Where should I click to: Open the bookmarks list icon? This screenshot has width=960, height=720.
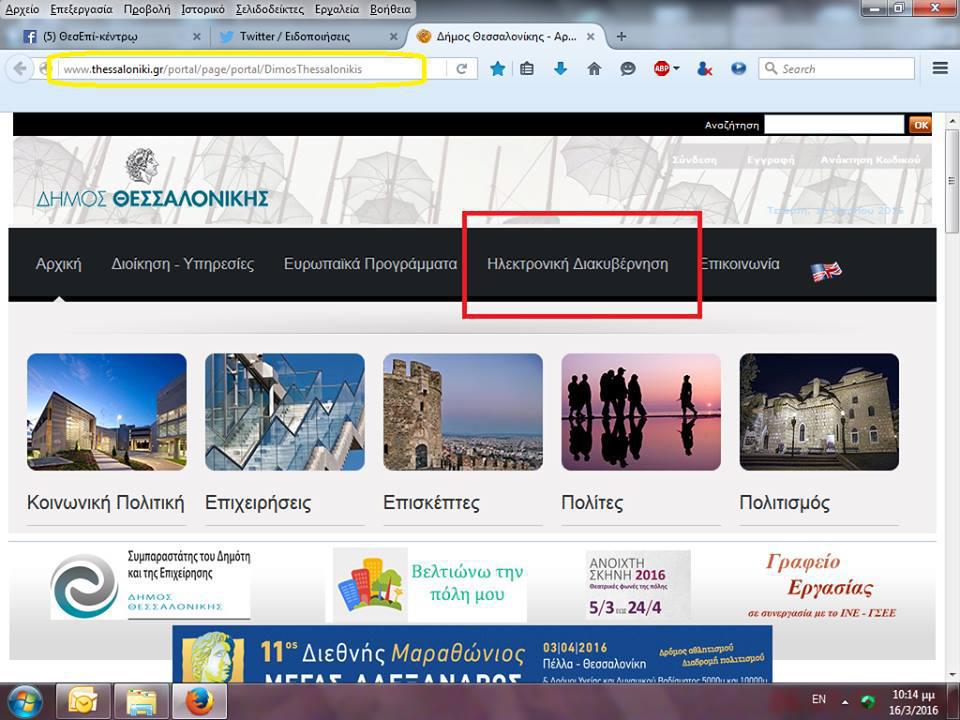coord(528,69)
